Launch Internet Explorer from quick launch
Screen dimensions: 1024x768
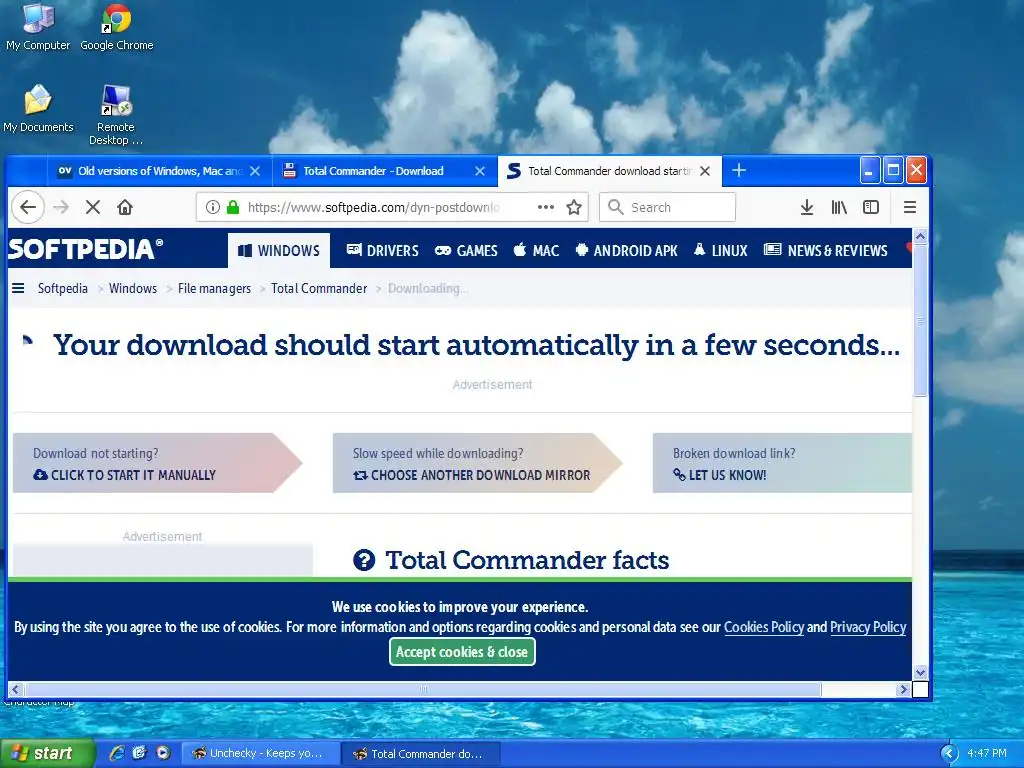(117, 753)
